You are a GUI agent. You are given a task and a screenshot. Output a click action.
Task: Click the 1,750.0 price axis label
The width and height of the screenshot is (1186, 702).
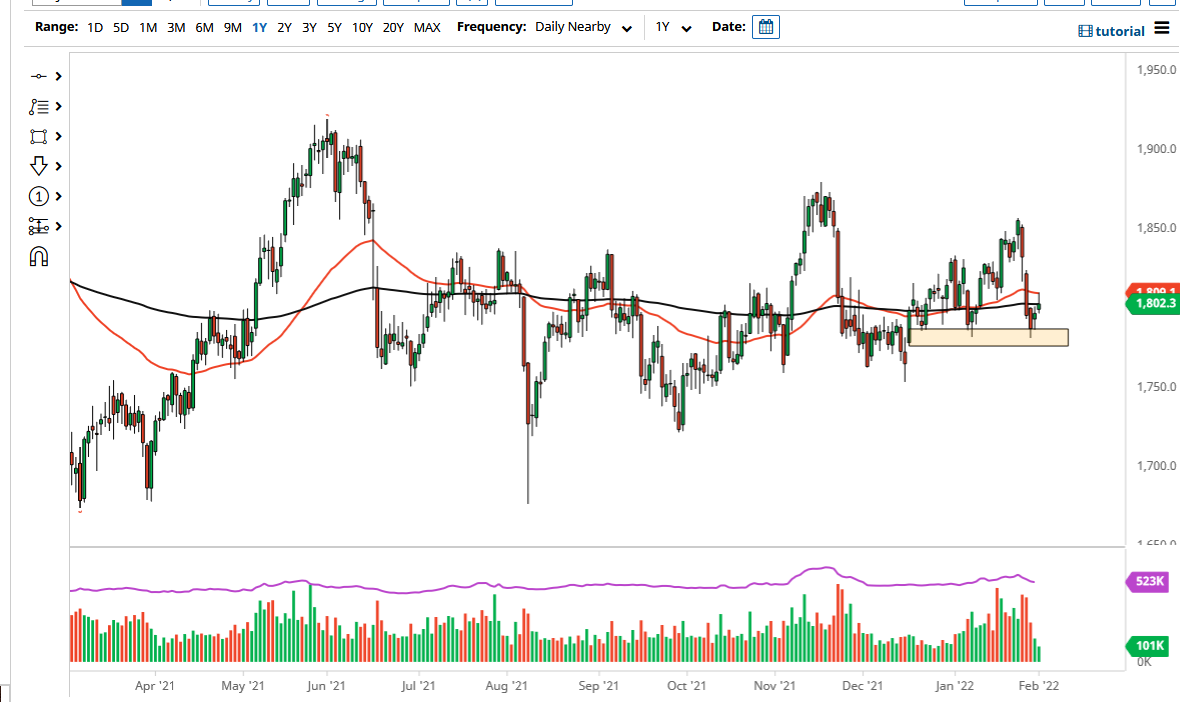(x=1157, y=387)
